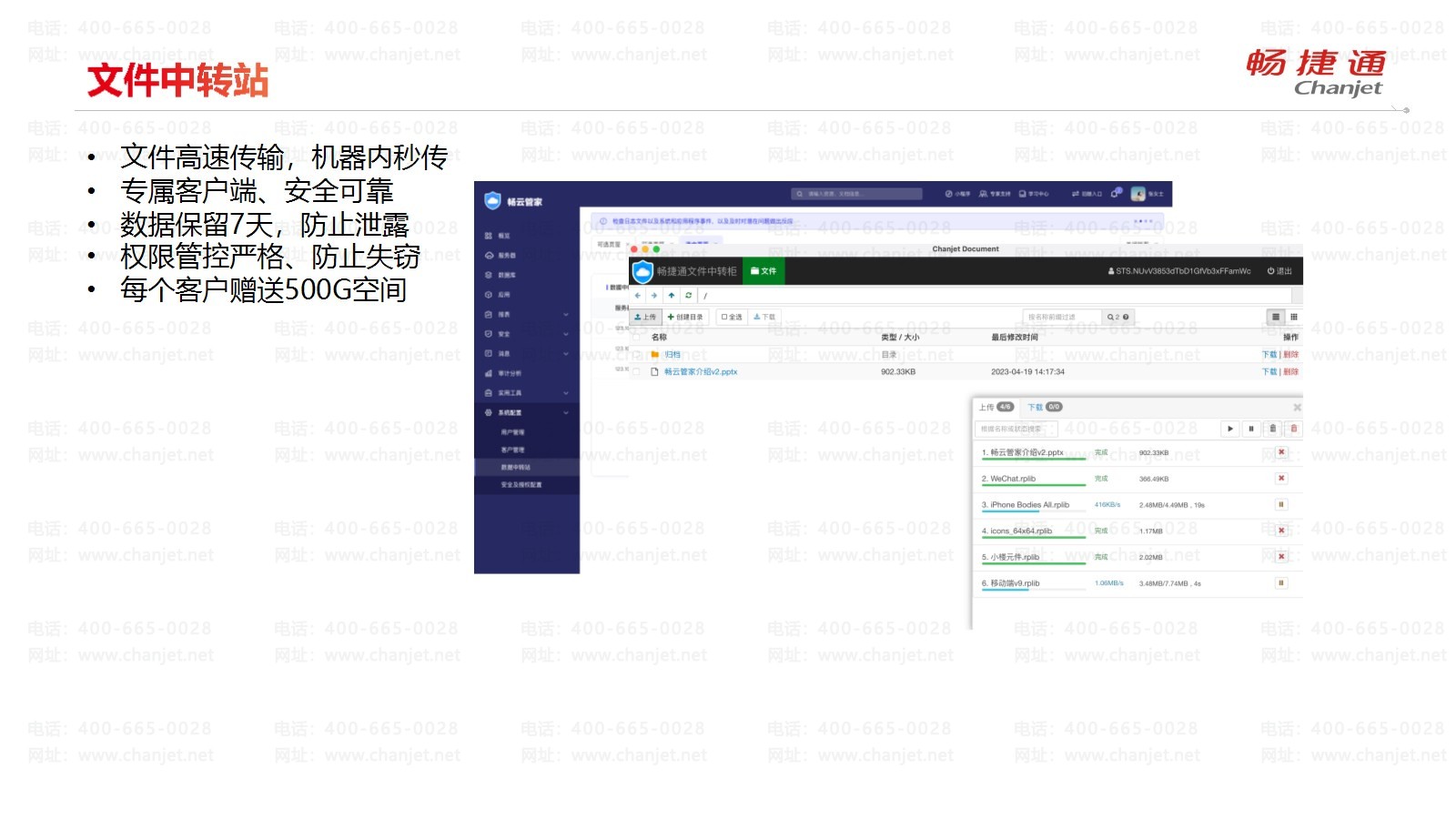
Task: Pause upload 6. 移动端v9.rplib
Action: click(1281, 583)
